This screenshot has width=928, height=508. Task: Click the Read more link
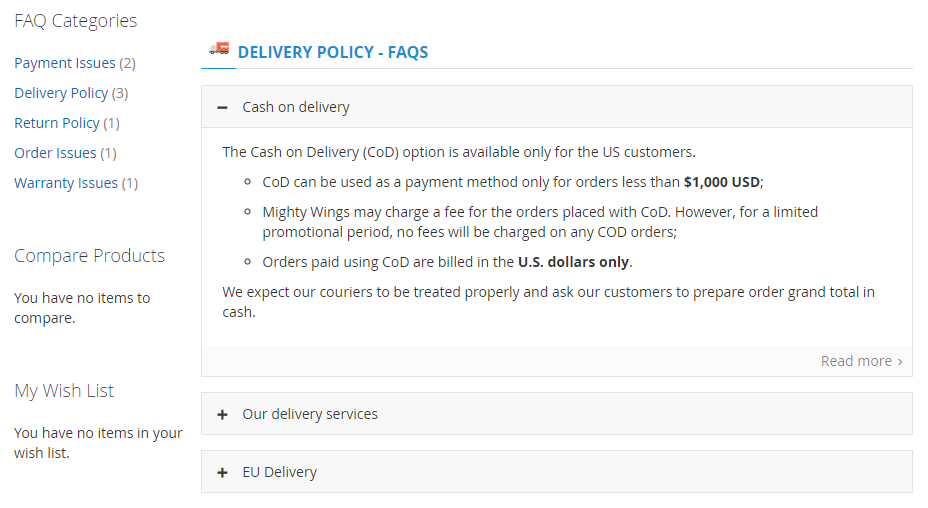[x=856, y=361]
